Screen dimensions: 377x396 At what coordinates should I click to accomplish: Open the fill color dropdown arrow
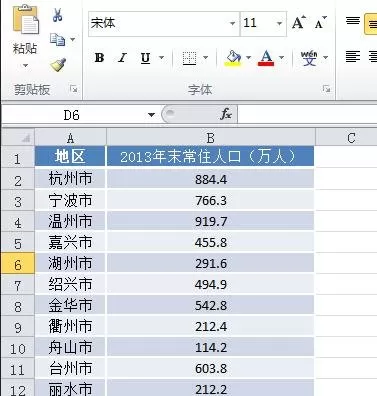(248, 58)
